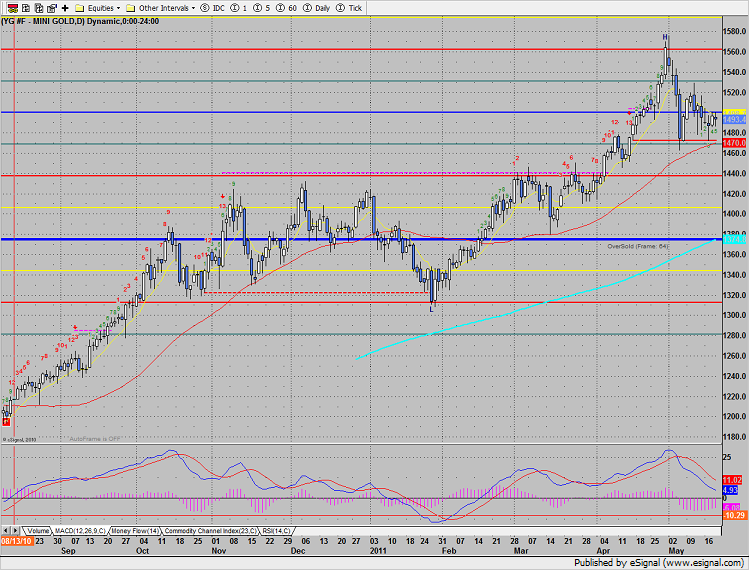This screenshot has width=749, height=570.
Task: Click the right tab scroll arrow
Action: tap(15, 530)
